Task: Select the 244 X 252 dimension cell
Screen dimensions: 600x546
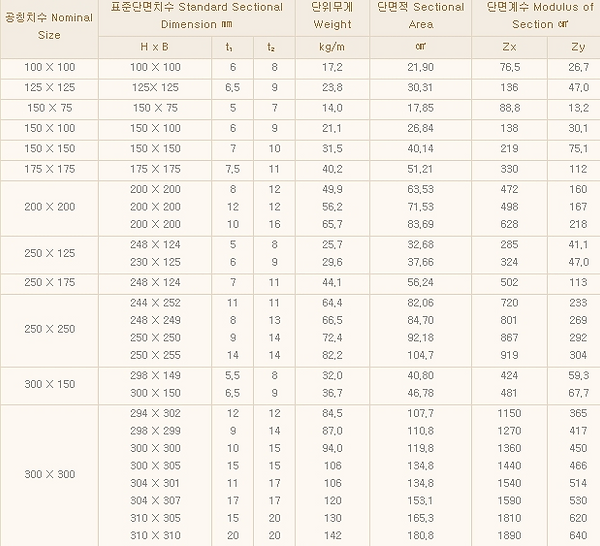Action: click(156, 301)
